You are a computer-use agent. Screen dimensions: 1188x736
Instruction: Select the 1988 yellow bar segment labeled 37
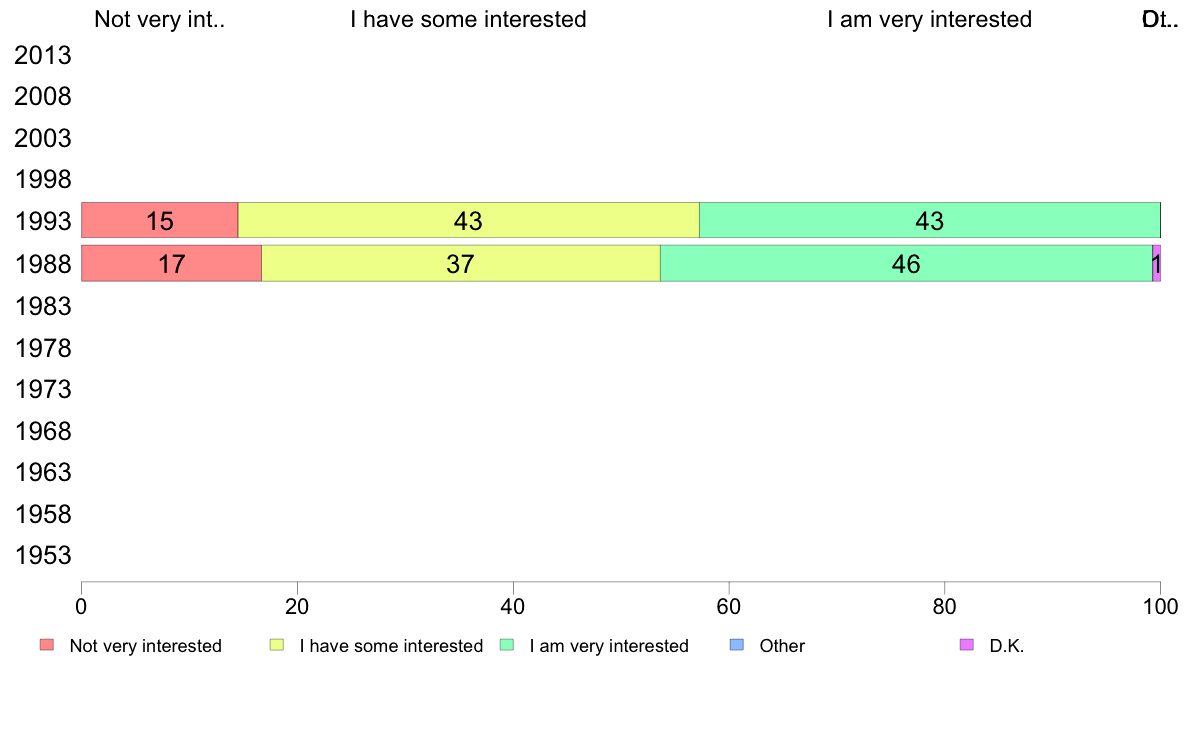tap(461, 264)
